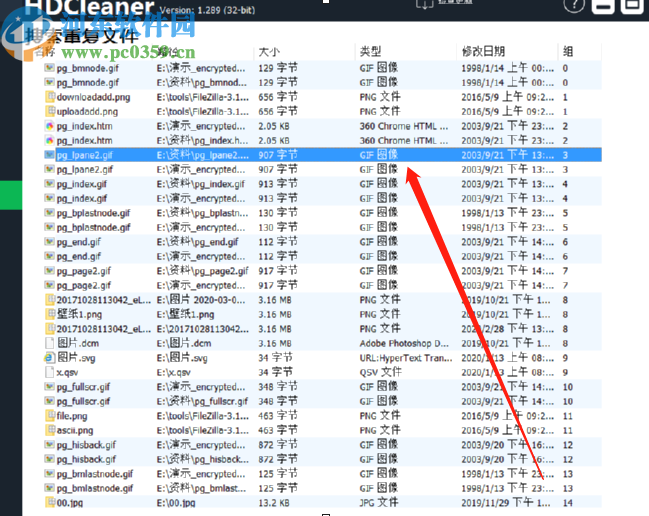Click the Internet Explorer icon of 图片.svg

click(x=50, y=358)
